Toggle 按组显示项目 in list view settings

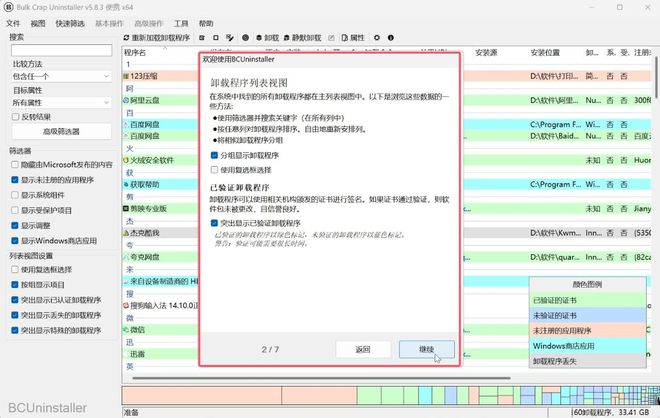coord(15,285)
